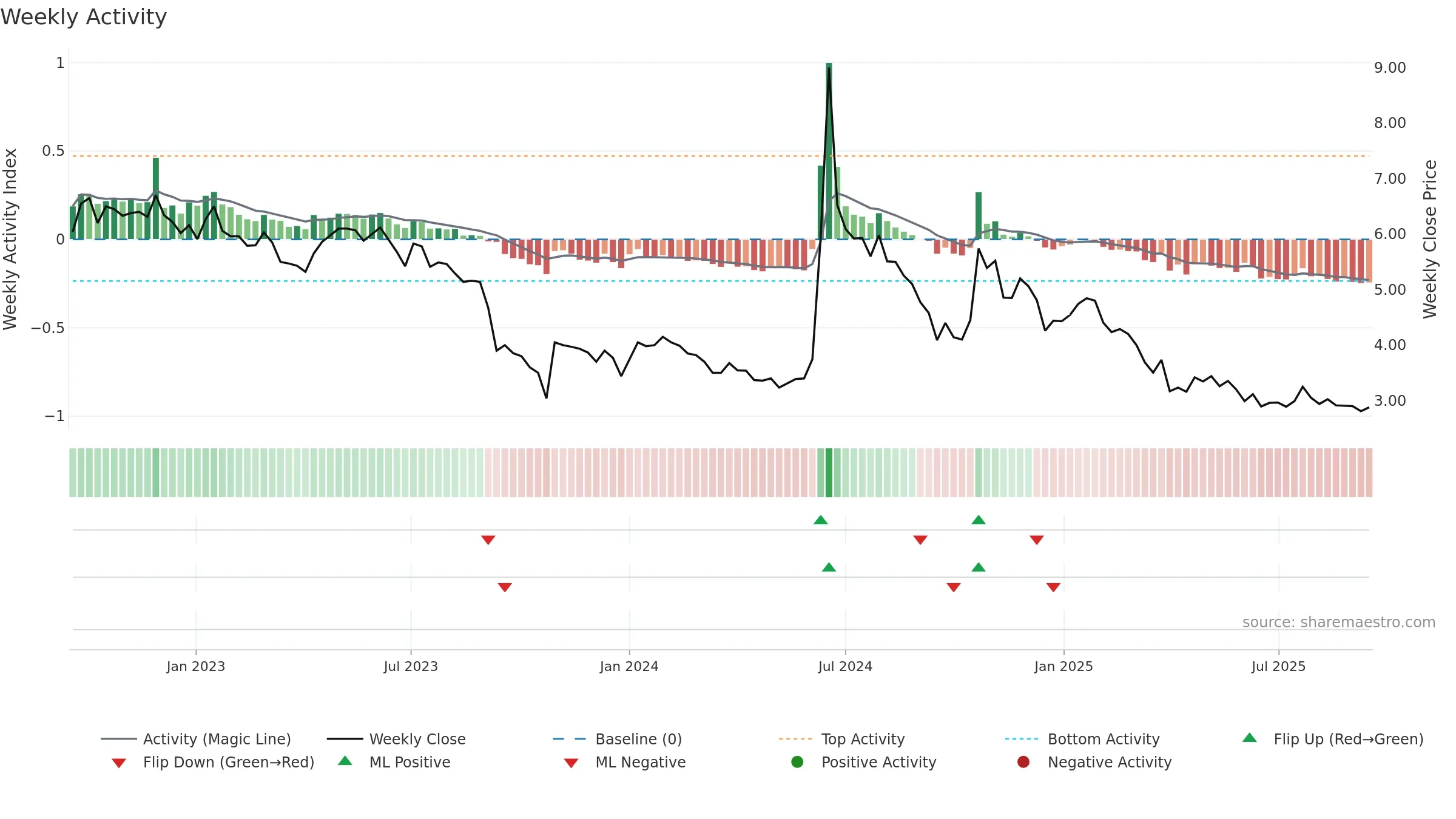The height and width of the screenshot is (819, 1456).
Task: Toggle Flip Down (Green→Red) legend entry
Action: point(213,762)
